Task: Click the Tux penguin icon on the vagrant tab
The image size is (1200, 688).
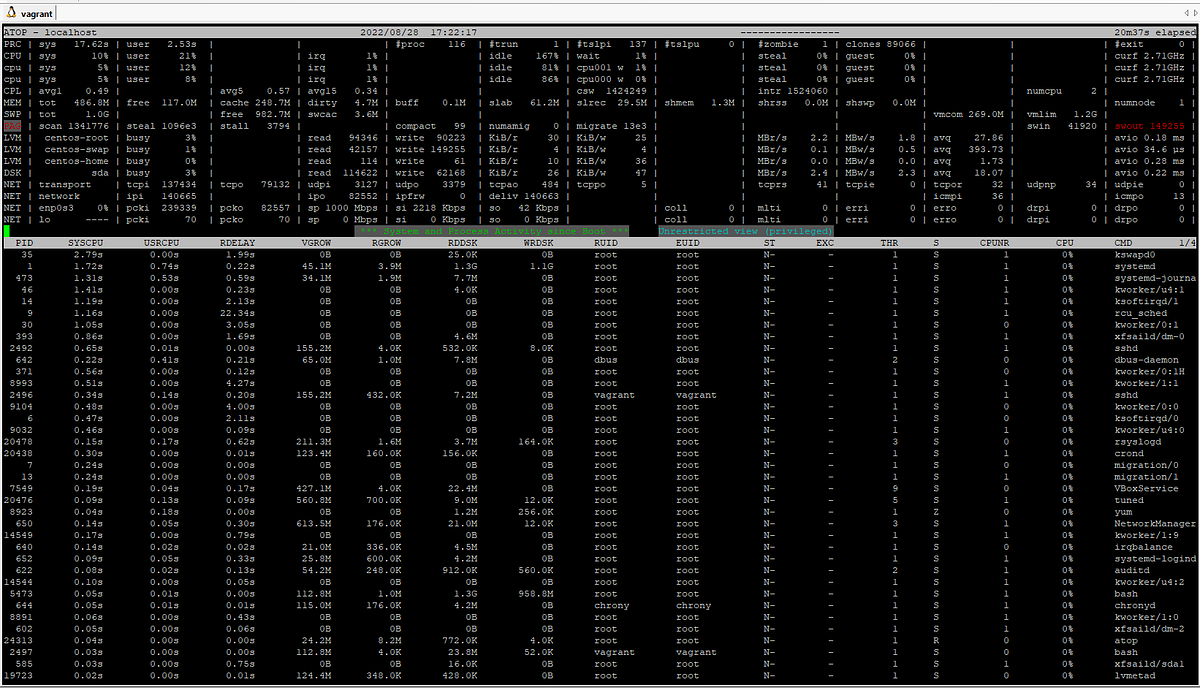Action: (x=10, y=14)
